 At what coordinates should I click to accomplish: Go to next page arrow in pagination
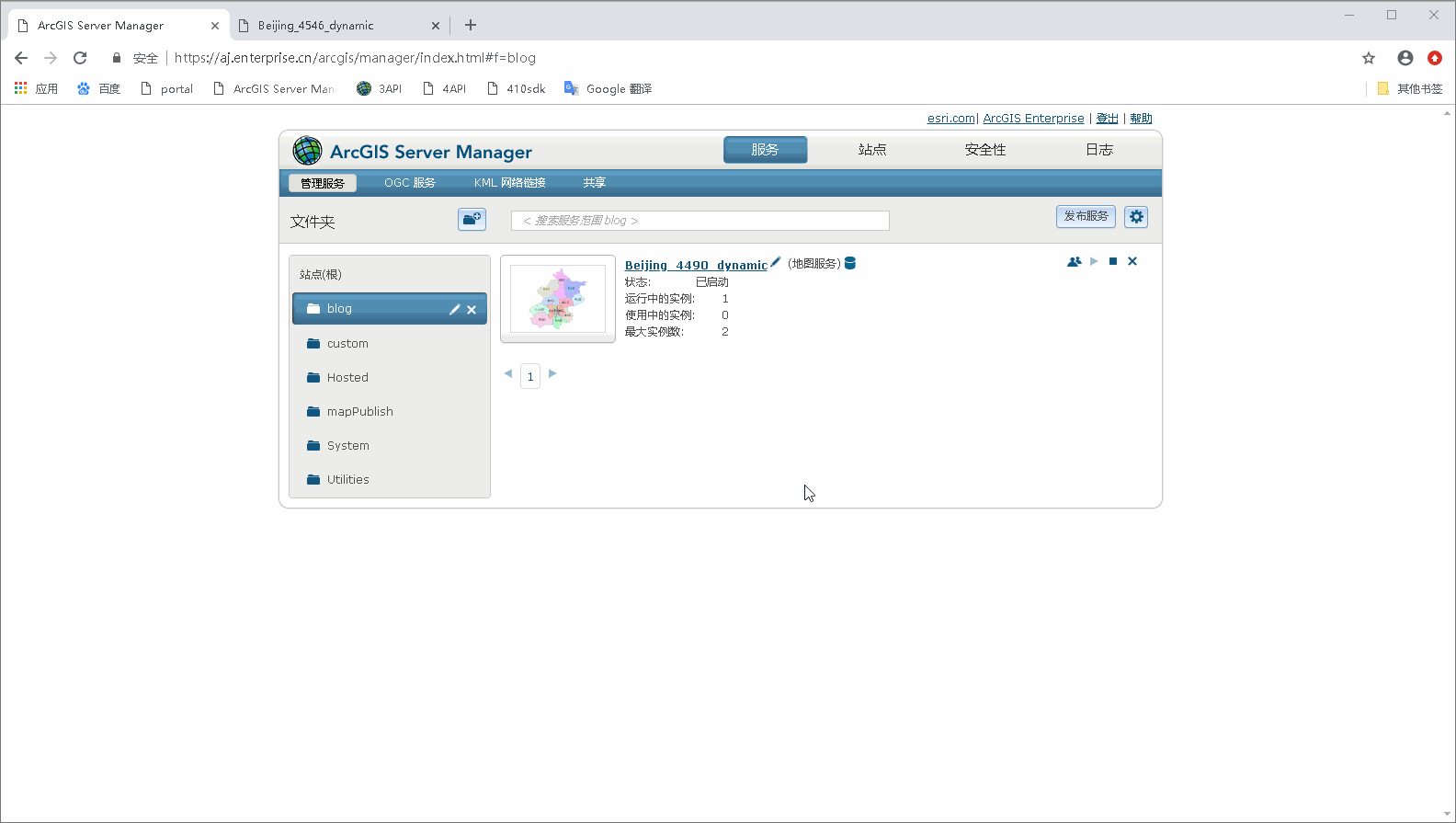tap(552, 373)
